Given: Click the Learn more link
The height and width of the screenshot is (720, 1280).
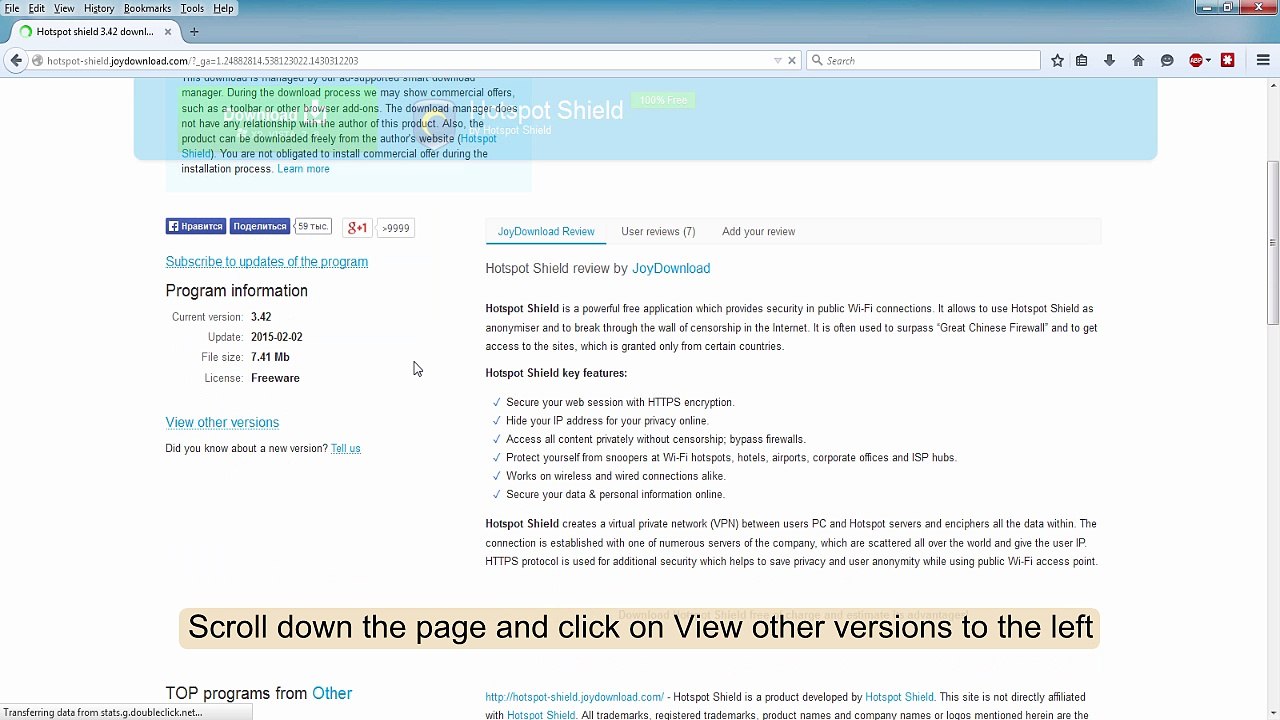Looking at the screenshot, I should coord(303,169).
